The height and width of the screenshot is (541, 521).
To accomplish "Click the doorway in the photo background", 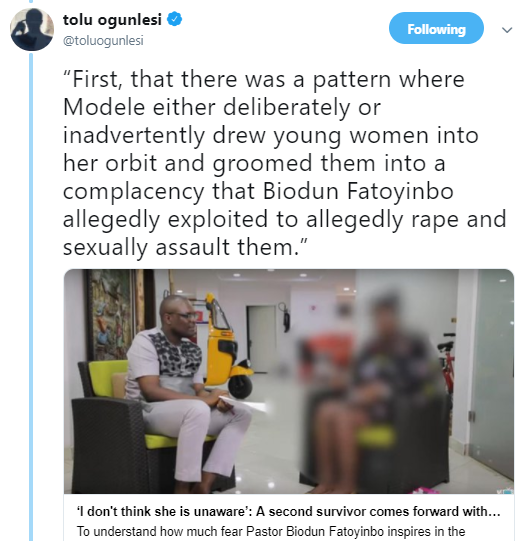I will click(262, 340).
